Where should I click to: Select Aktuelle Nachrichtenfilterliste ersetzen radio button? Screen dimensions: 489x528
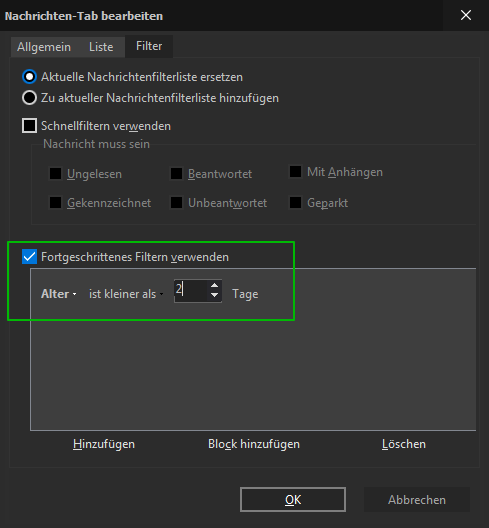[x=29, y=77]
